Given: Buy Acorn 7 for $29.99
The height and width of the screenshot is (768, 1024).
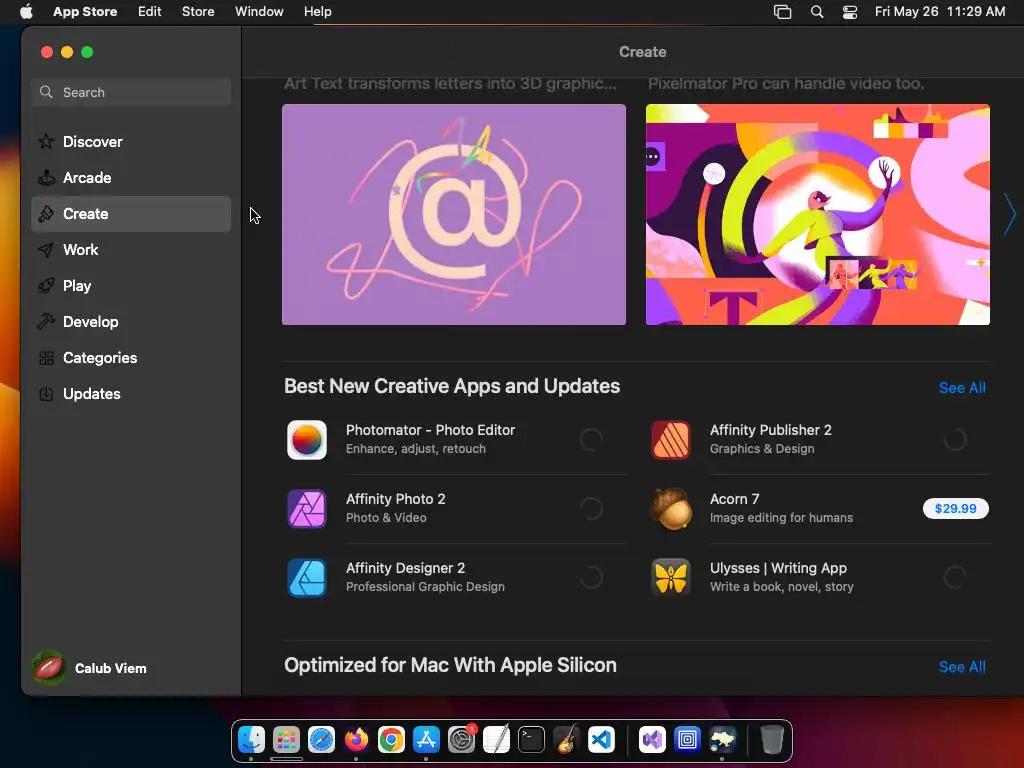Looking at the screenshot, I should coord(955,509).
